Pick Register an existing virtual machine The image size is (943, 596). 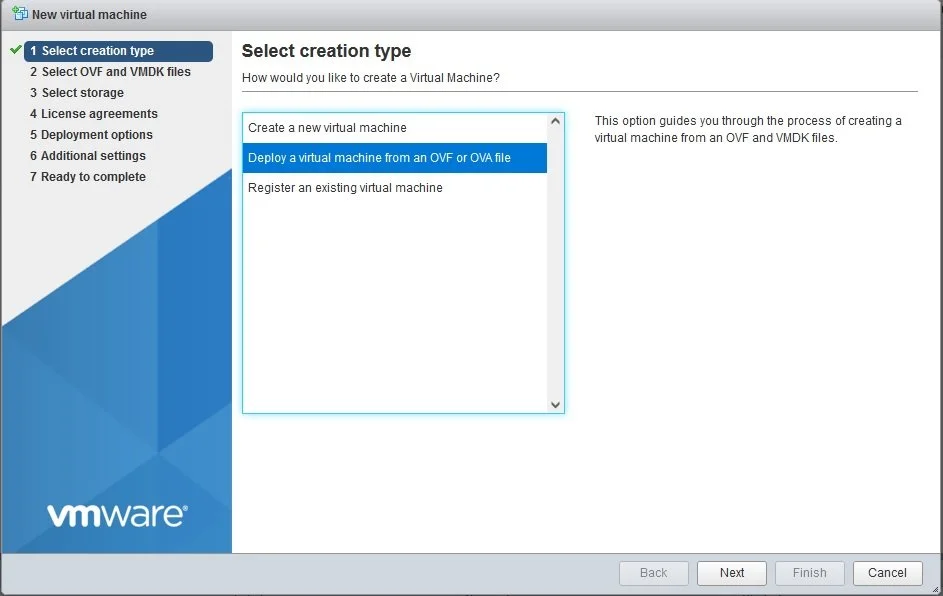(395, 188)
